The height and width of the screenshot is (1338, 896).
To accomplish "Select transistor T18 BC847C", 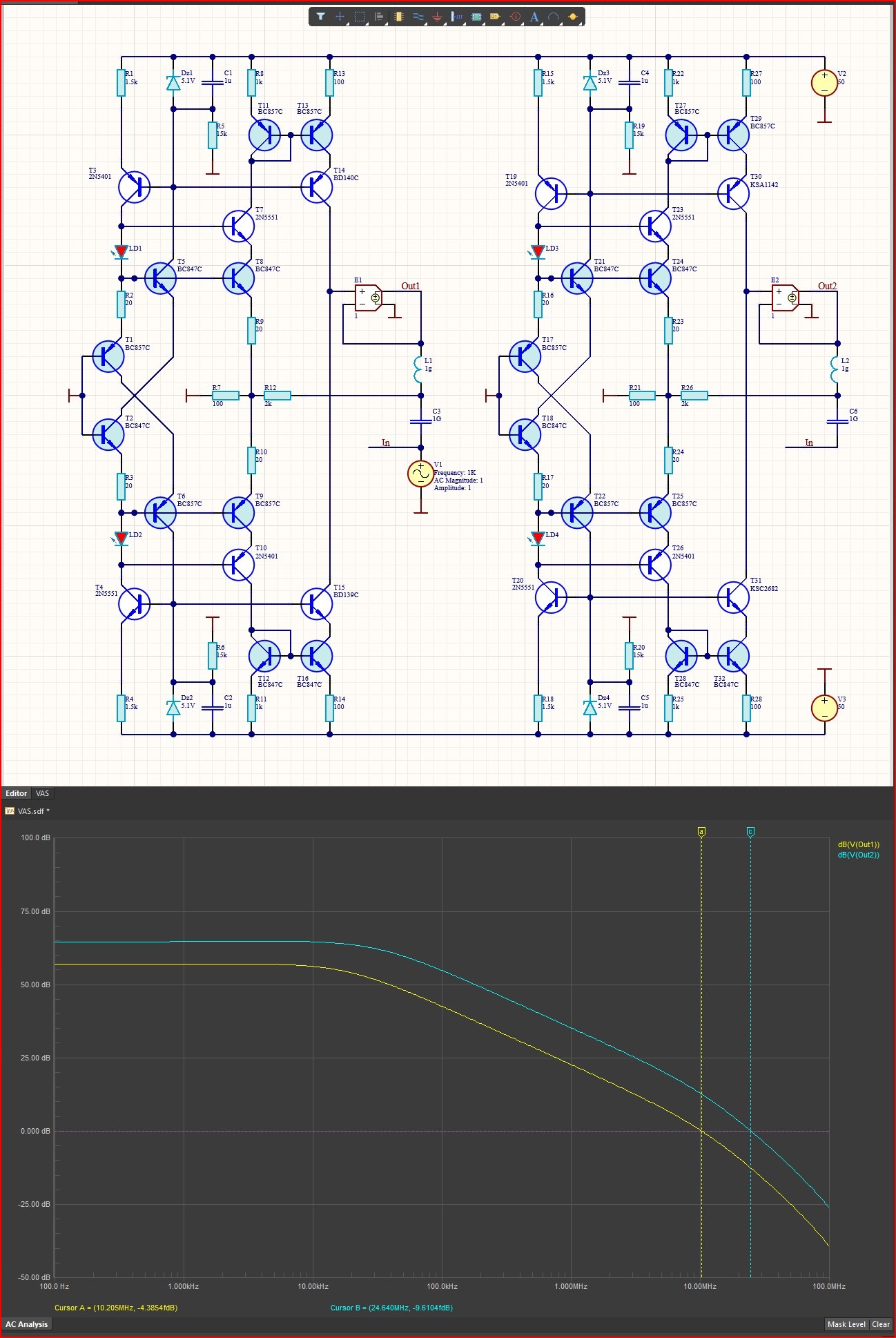I will pyautogui.click(x=525, y=434).
